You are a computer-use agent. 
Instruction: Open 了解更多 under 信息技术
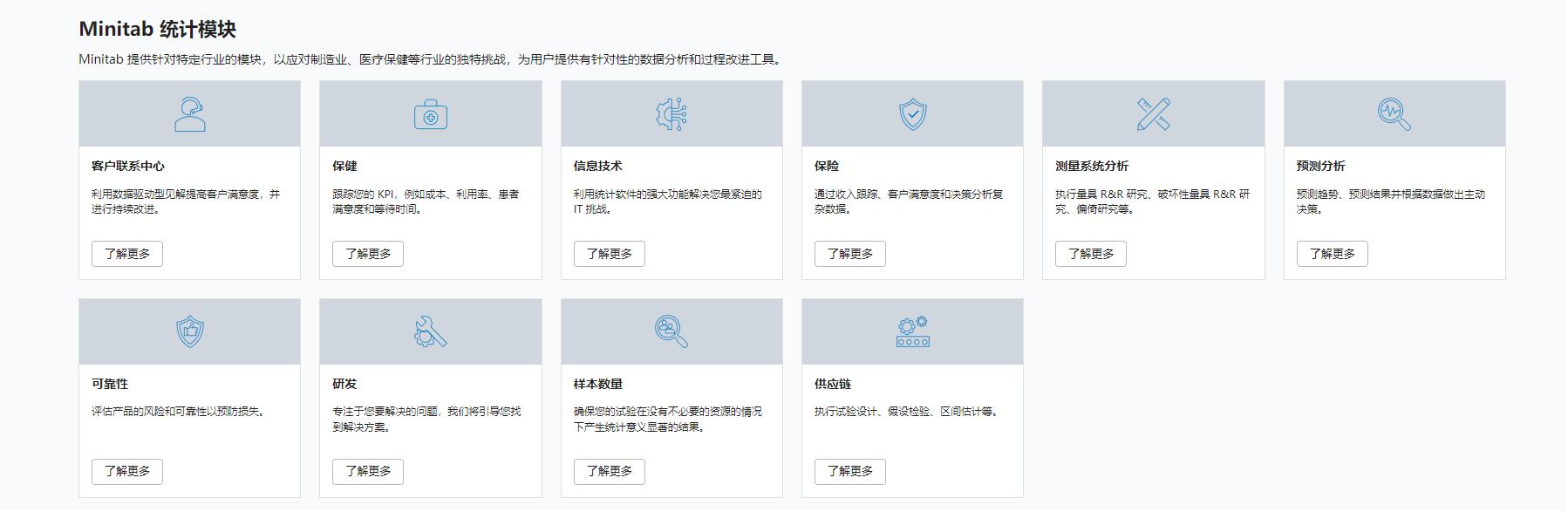[x=610, y=254]
